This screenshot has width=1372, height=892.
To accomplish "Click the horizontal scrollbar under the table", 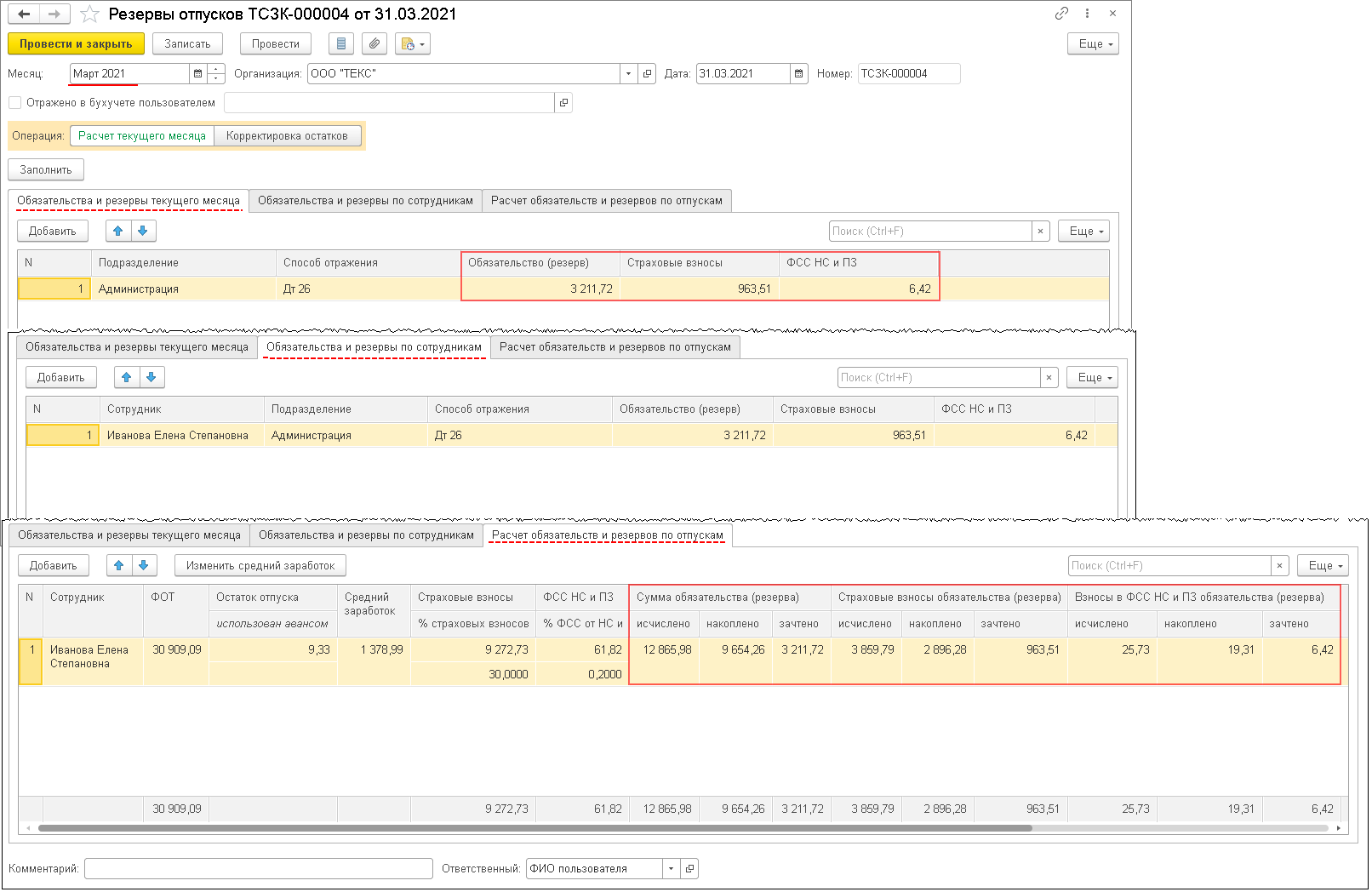I will 535,828.
